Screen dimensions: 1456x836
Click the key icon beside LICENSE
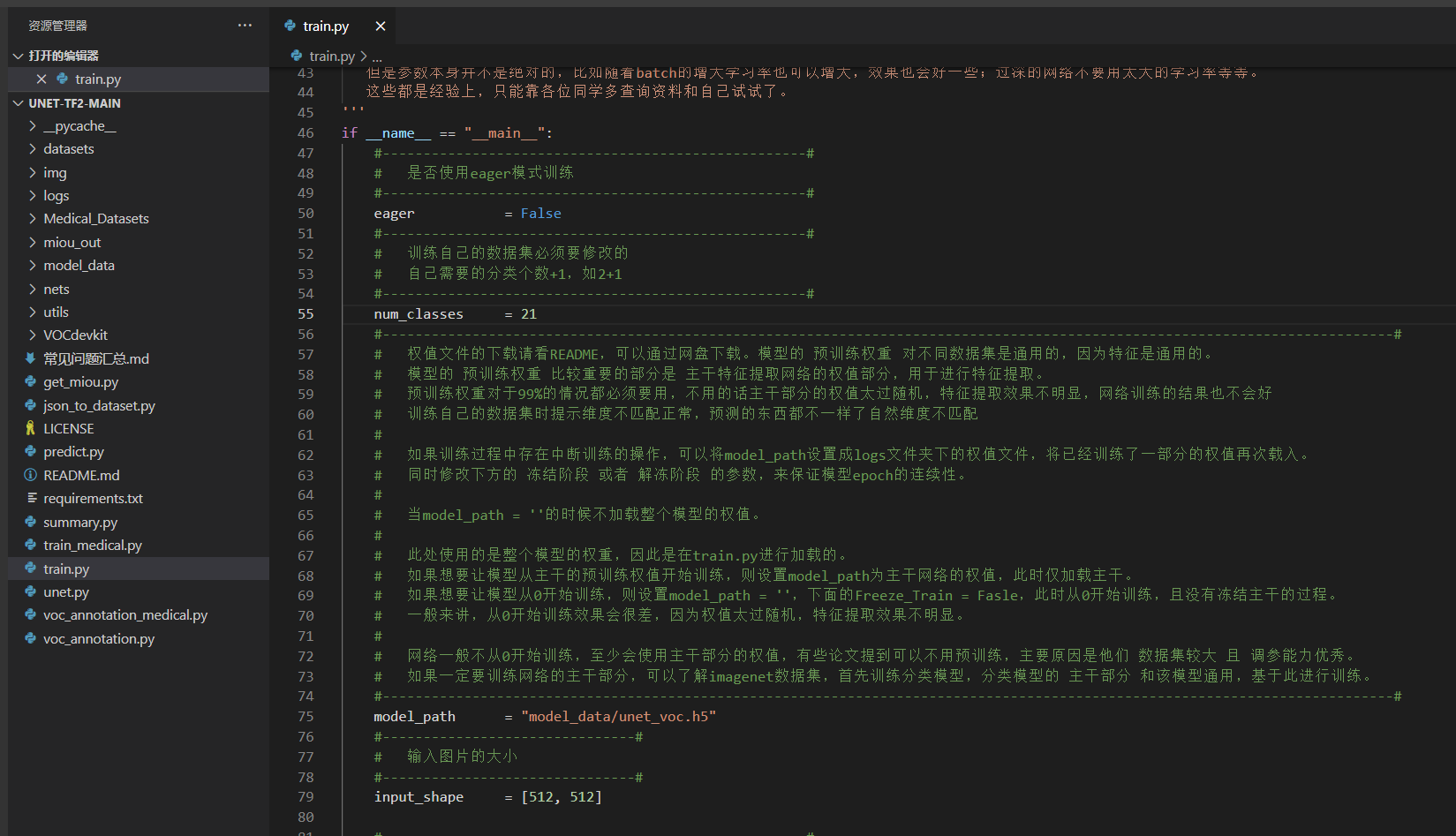coord(30,428)
